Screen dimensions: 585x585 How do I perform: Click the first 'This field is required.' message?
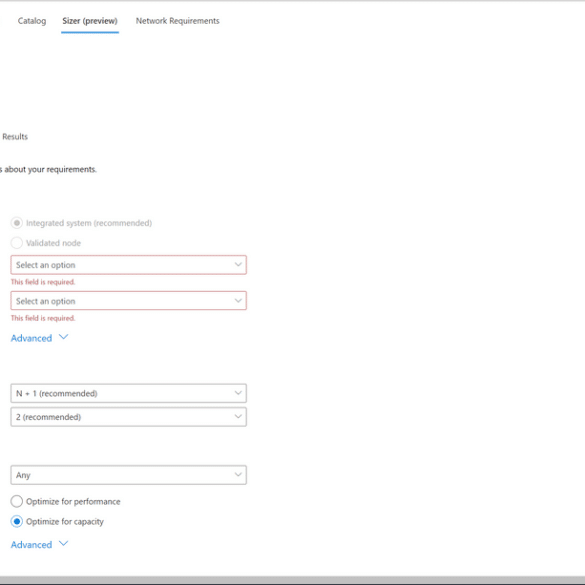43,282
